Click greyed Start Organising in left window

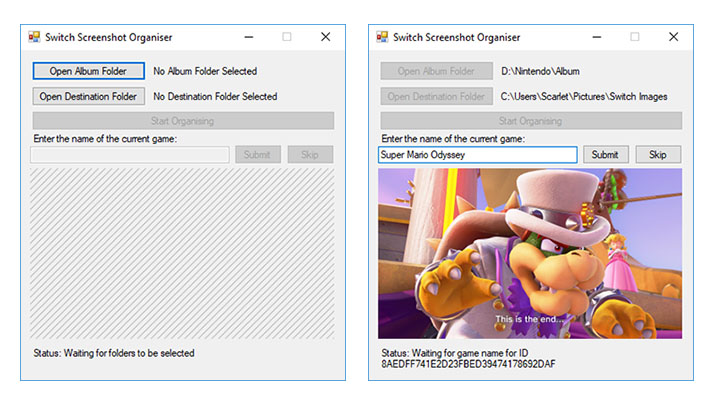183,121
